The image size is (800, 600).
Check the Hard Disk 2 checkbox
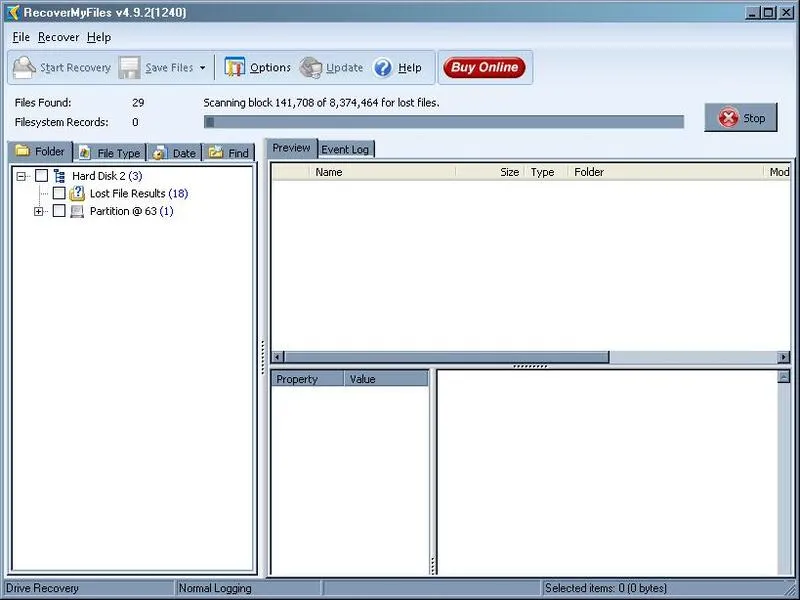(x=41, y=176)
